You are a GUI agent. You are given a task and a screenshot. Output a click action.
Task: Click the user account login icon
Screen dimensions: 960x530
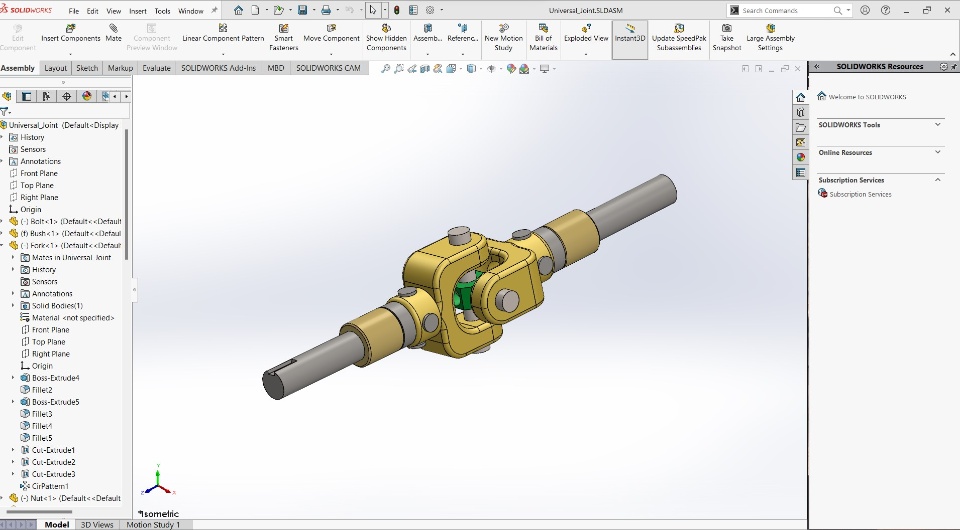pyautogui.click(x=864, y=10)
